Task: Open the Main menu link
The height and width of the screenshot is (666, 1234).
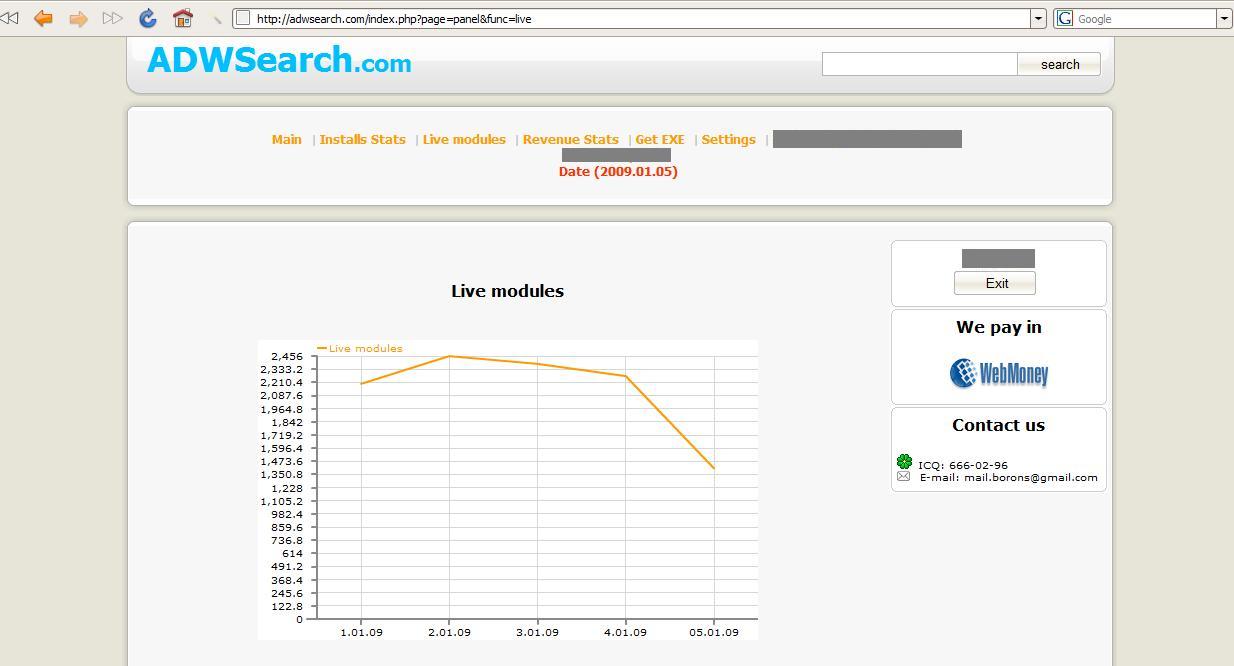Action: (x=286, y=139)
